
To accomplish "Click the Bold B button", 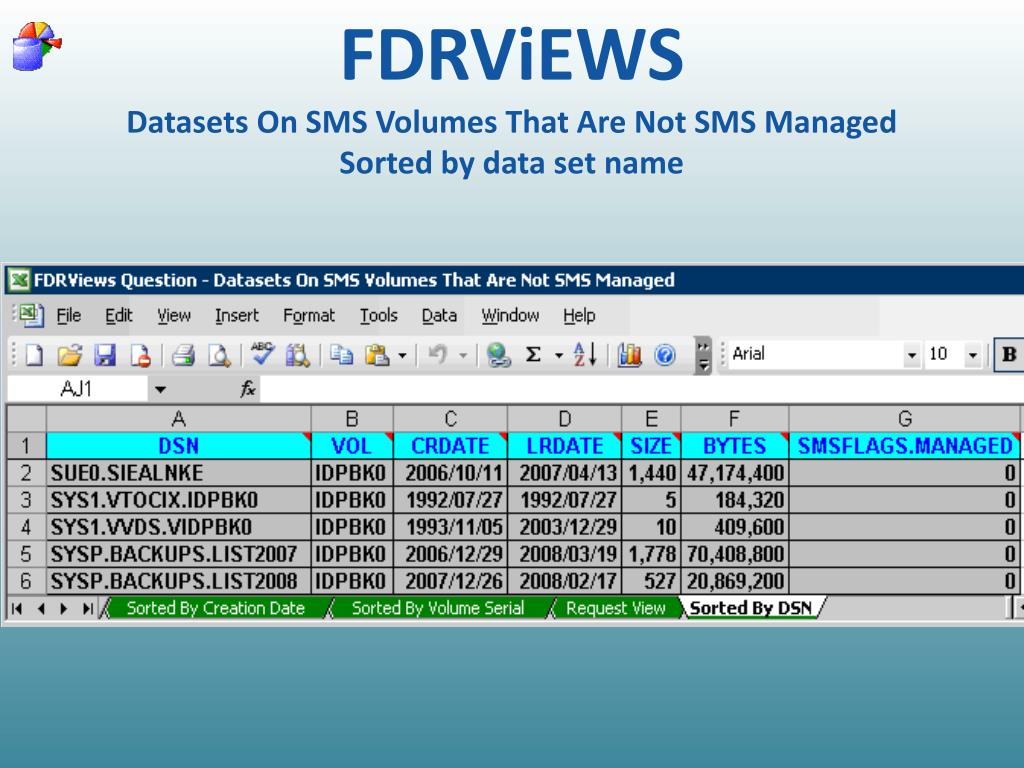I will (x=1009, y=354).
